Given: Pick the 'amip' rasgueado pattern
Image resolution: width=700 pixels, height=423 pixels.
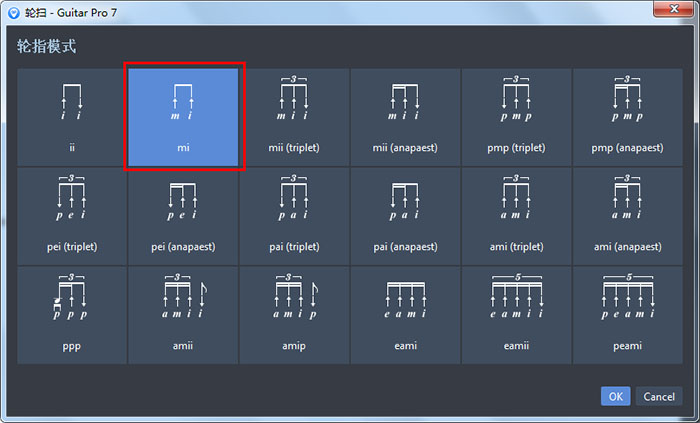Looking at the screenshot, I should pos(294,315).
